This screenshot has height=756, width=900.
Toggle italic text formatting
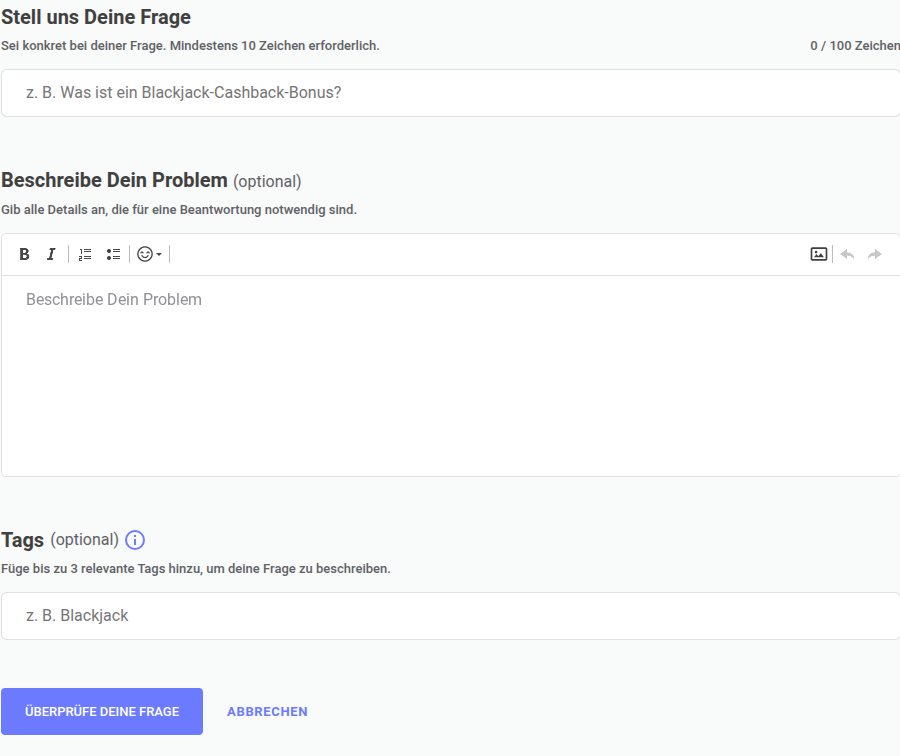(x=51, y=254)
